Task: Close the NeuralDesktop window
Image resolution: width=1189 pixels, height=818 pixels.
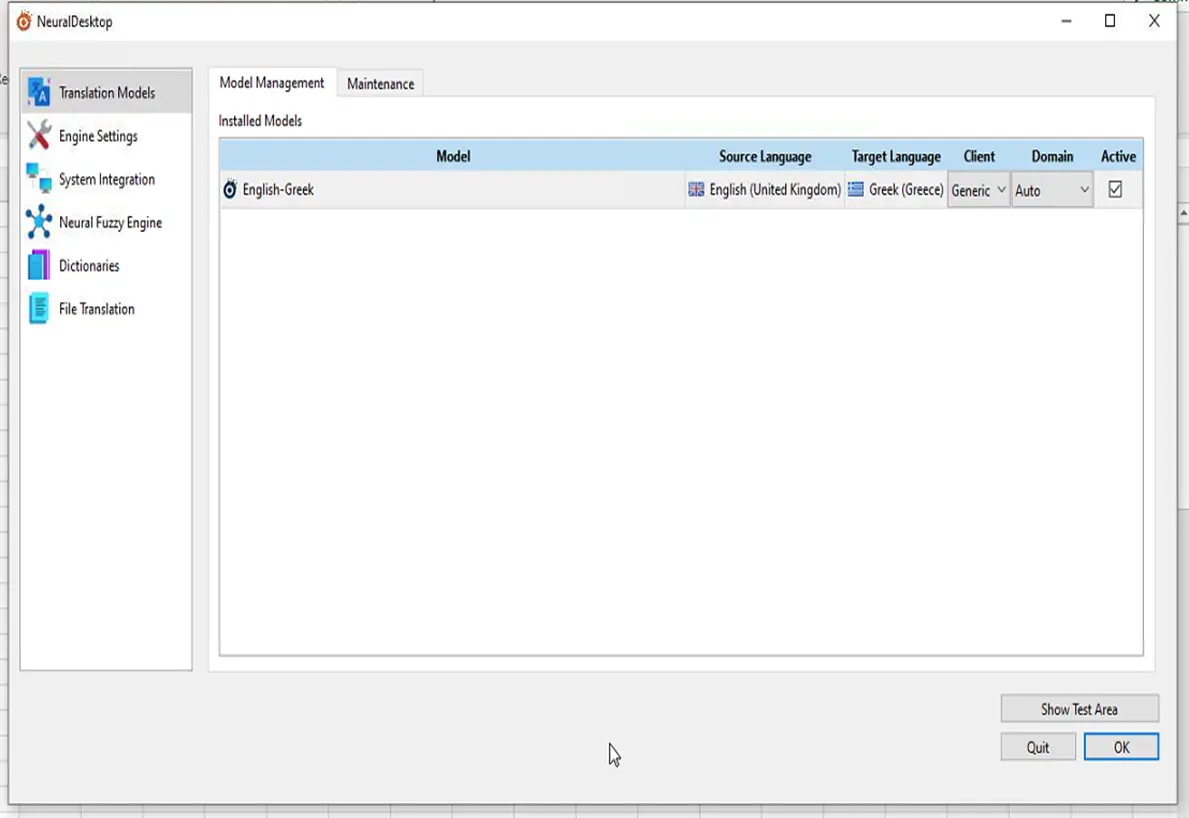Action: pyautogui.click(x=1153, y=21)
